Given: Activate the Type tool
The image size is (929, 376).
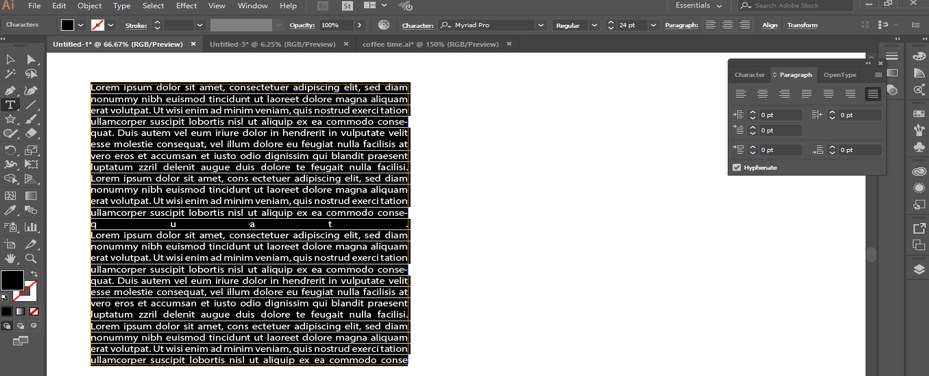Looking at the screenshot, I should [10, 105].
